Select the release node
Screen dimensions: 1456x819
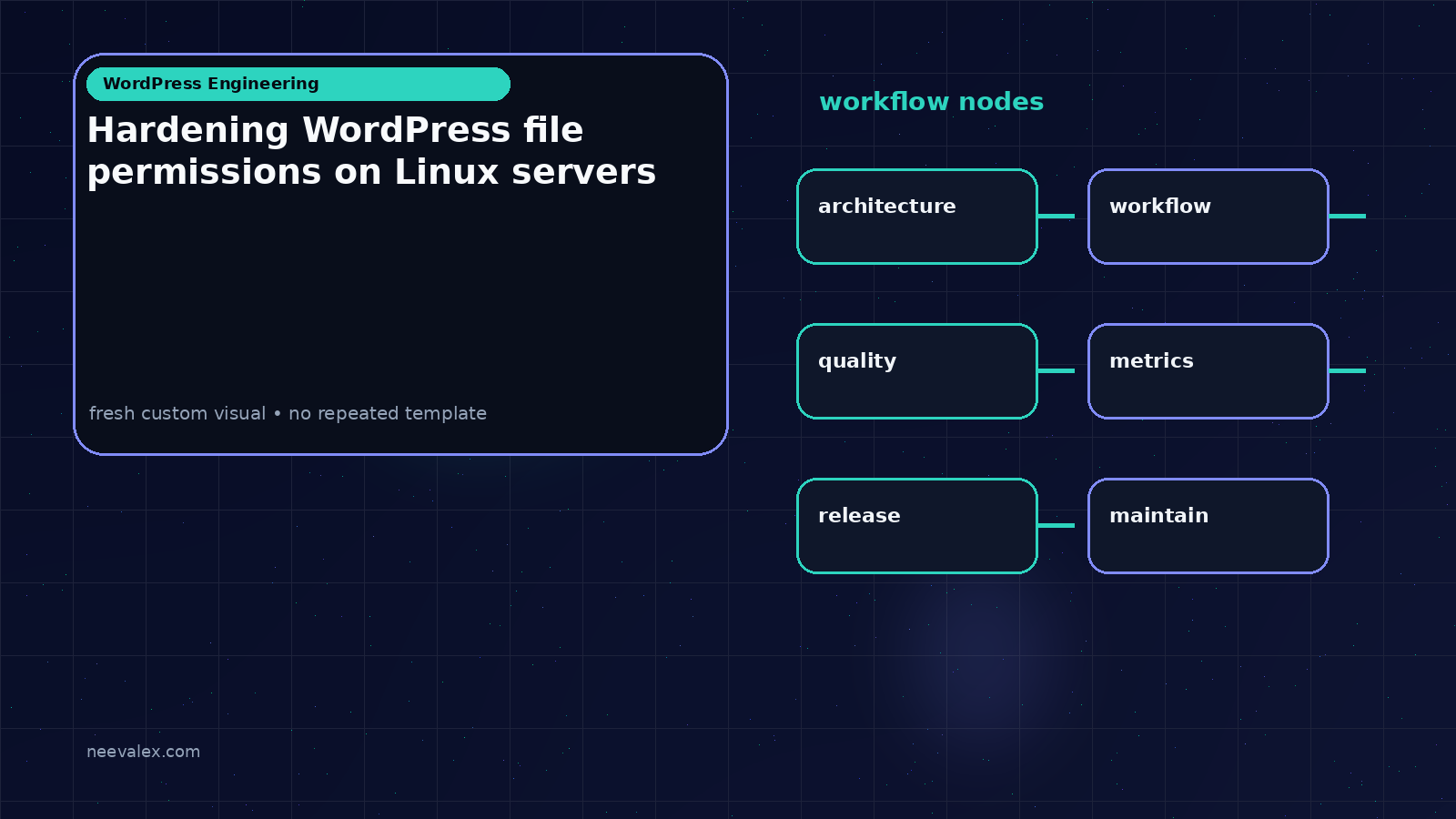(917, 526)
